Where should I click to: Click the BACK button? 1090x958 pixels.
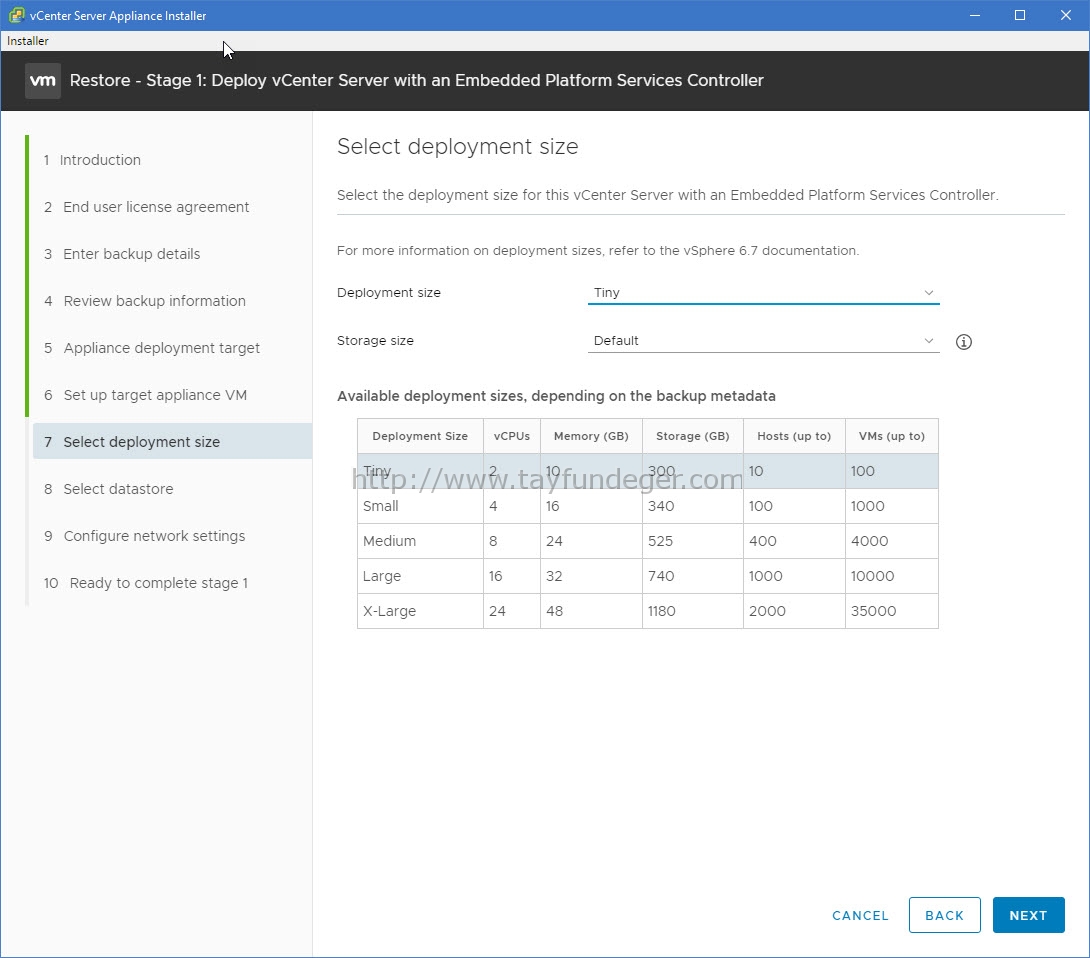pyautogui.click(x=944, y=915)
